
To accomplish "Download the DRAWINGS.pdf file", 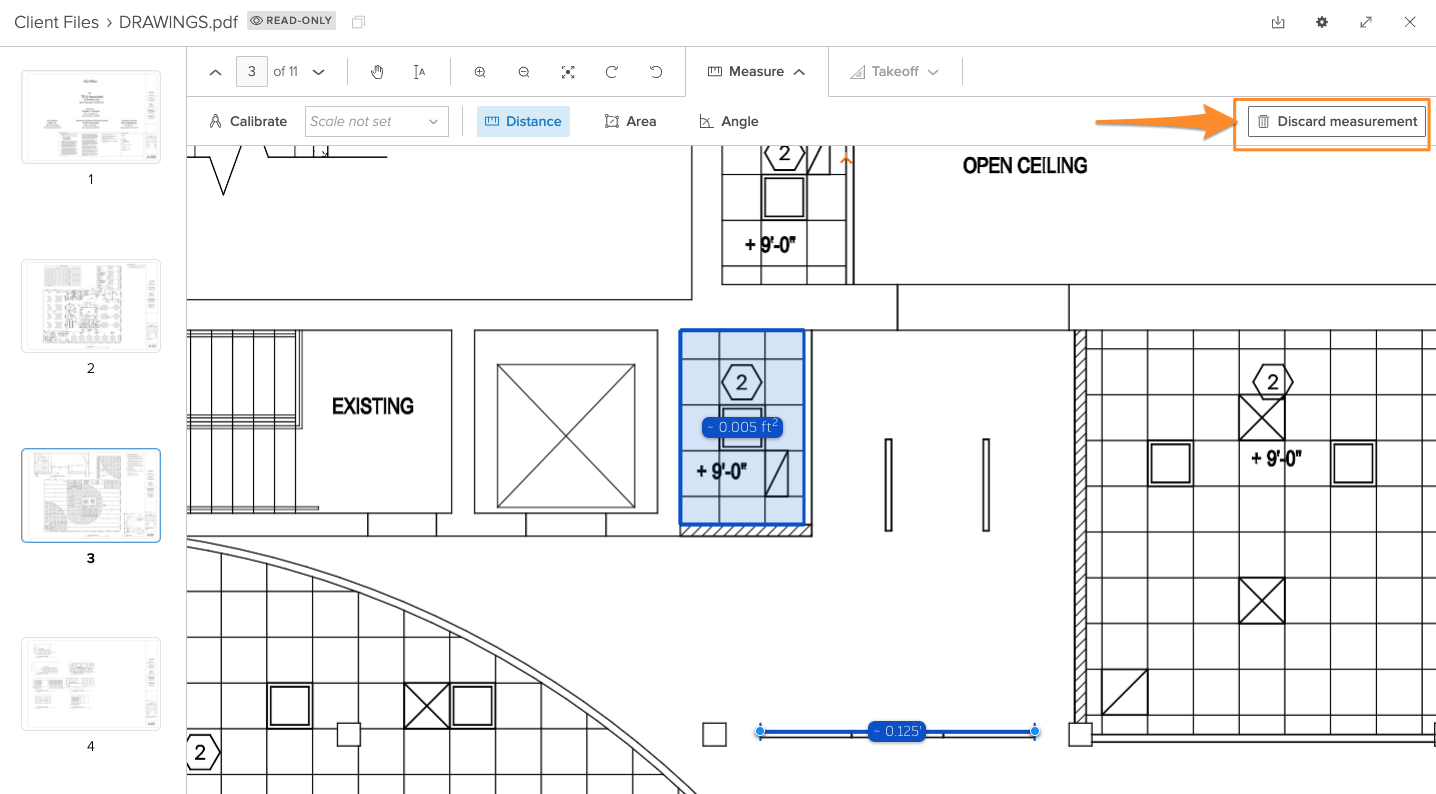I will pos(1278,22).
